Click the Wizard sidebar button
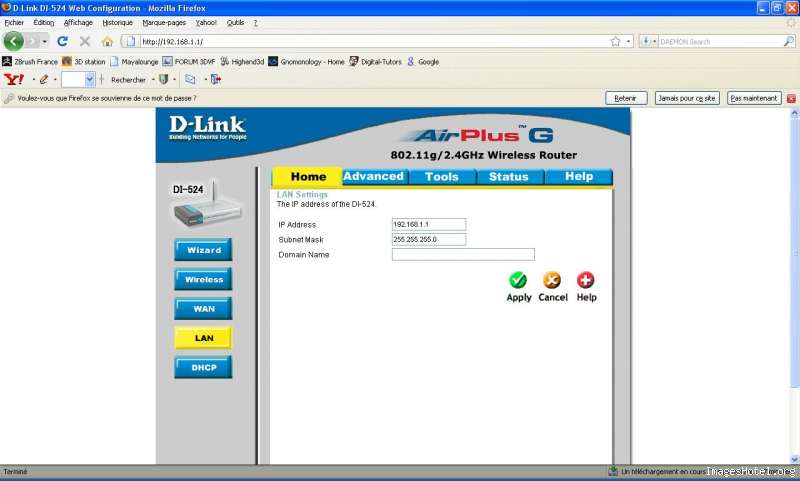 pyautogui.click(x=203, y=250)
